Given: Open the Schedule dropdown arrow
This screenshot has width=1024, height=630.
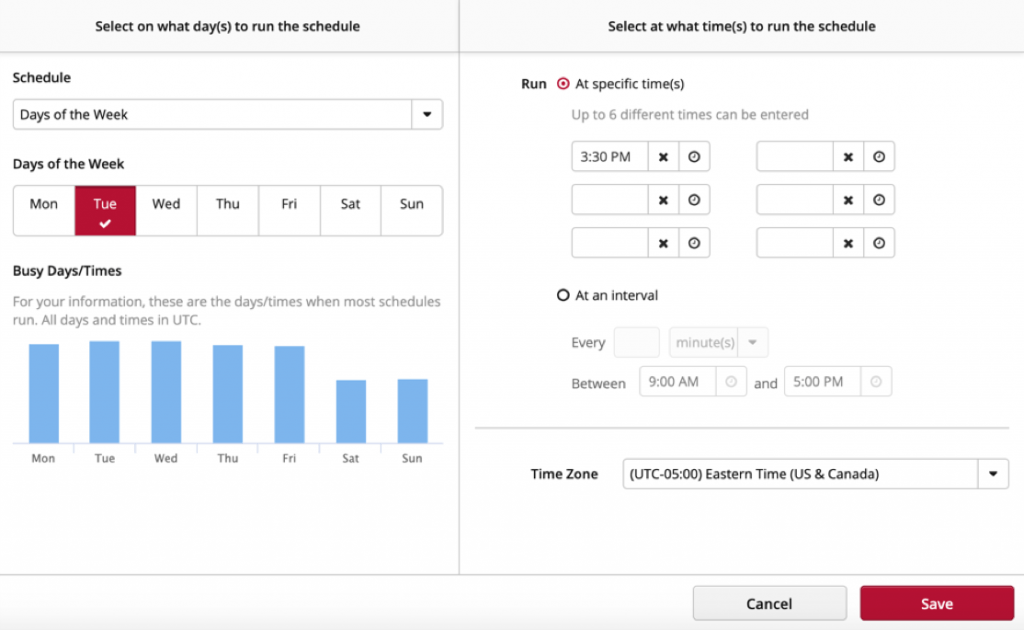Looking at the screenshot, I should [427, 114].
